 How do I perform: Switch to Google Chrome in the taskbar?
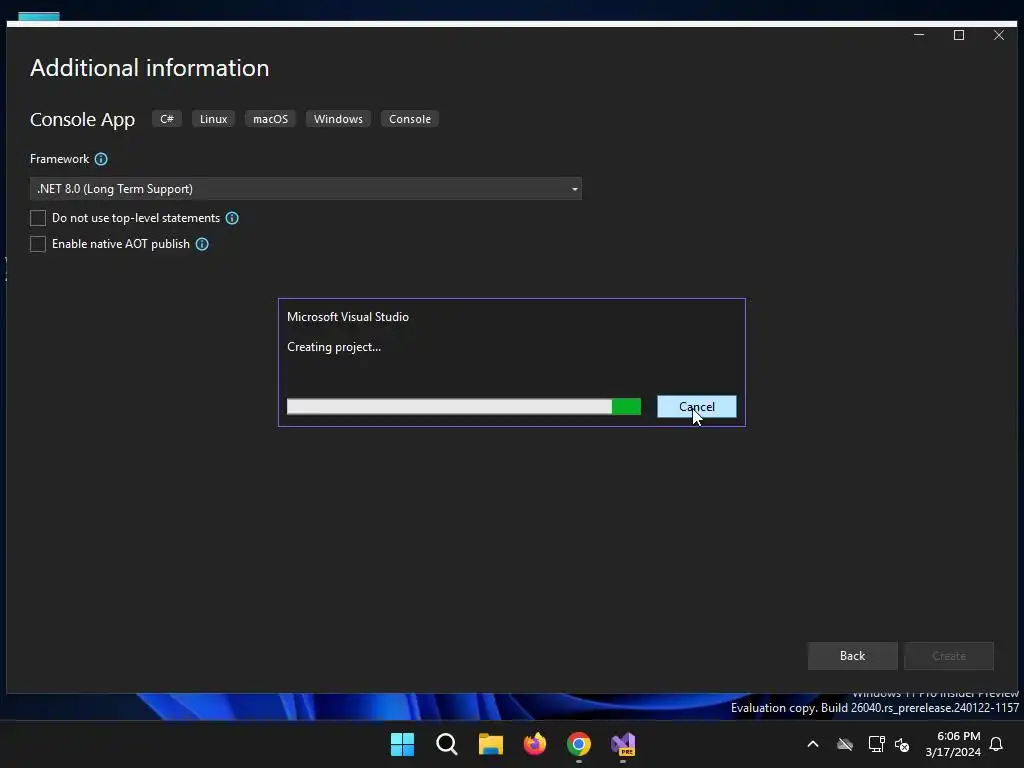(x=579, y=744)
